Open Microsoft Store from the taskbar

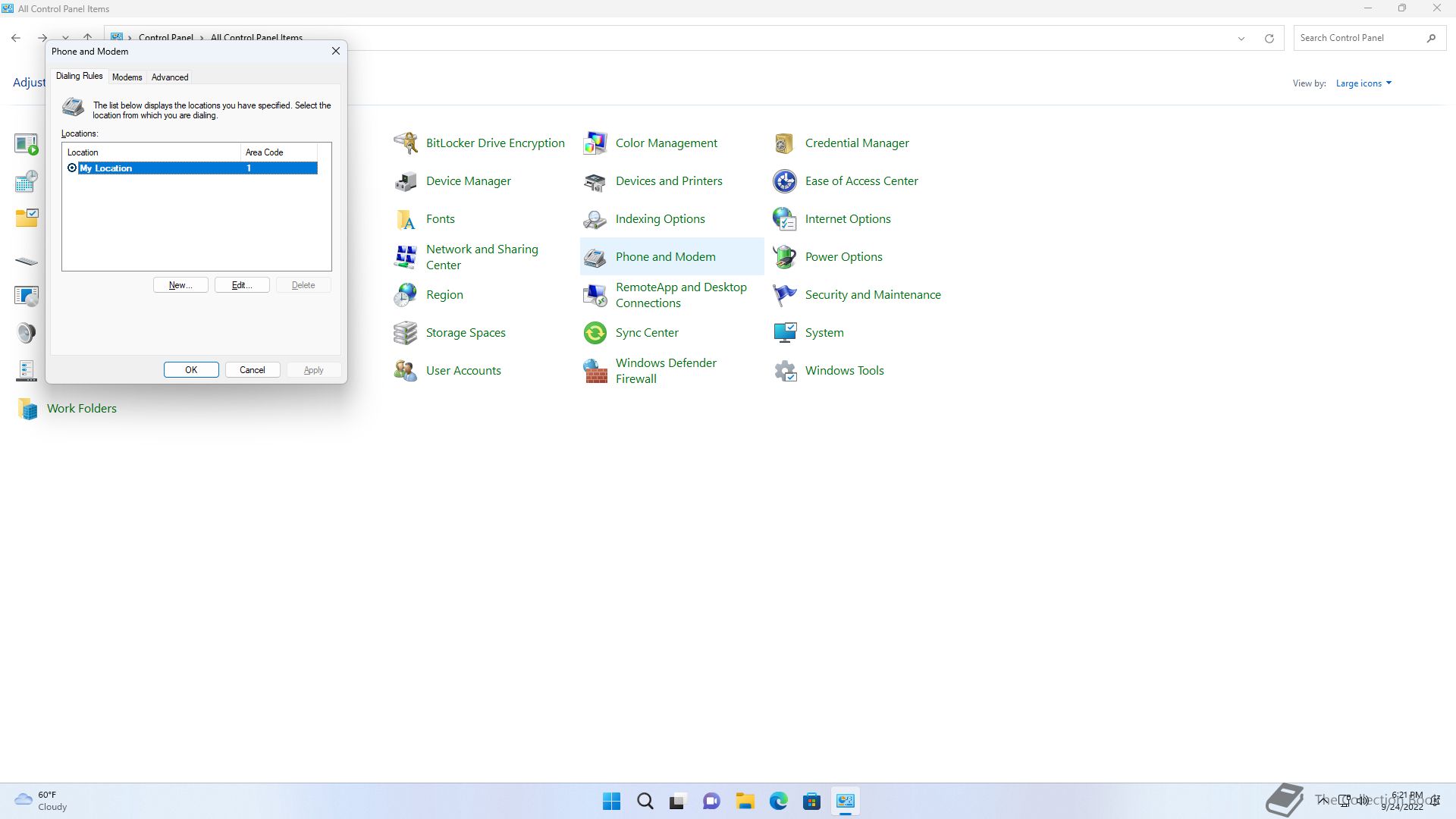(x=811, y=801)
